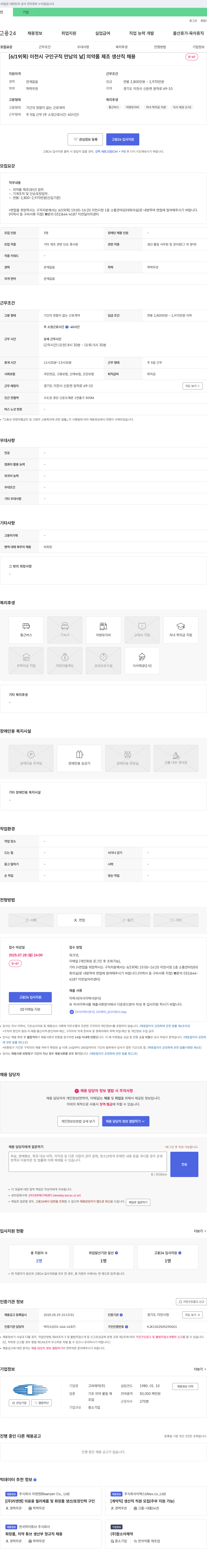Click the 로그인 link at top

pos(193,21)
